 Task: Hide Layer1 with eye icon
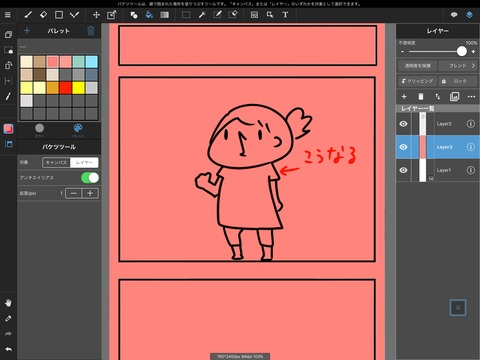click(x=403, y=170)
